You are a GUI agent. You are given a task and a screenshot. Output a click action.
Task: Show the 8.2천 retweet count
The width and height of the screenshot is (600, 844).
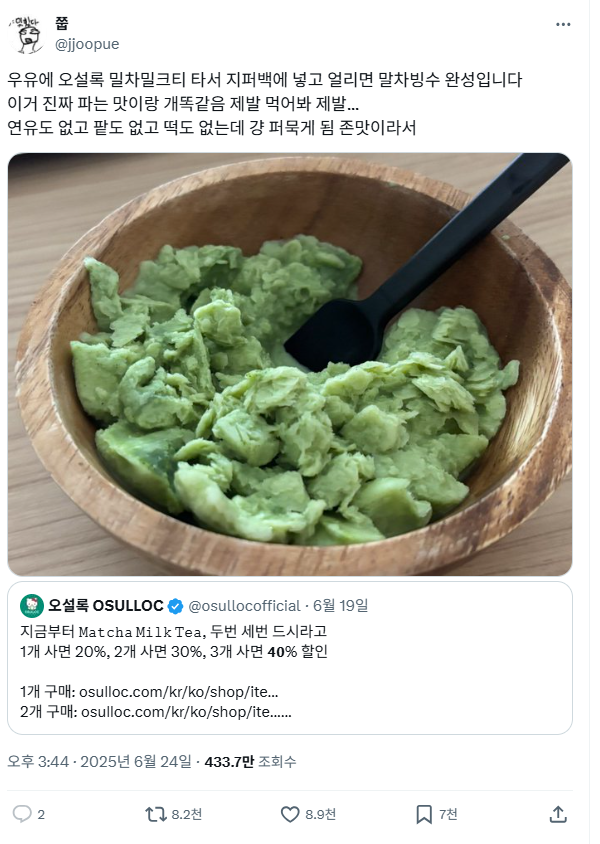coord(187,814)
